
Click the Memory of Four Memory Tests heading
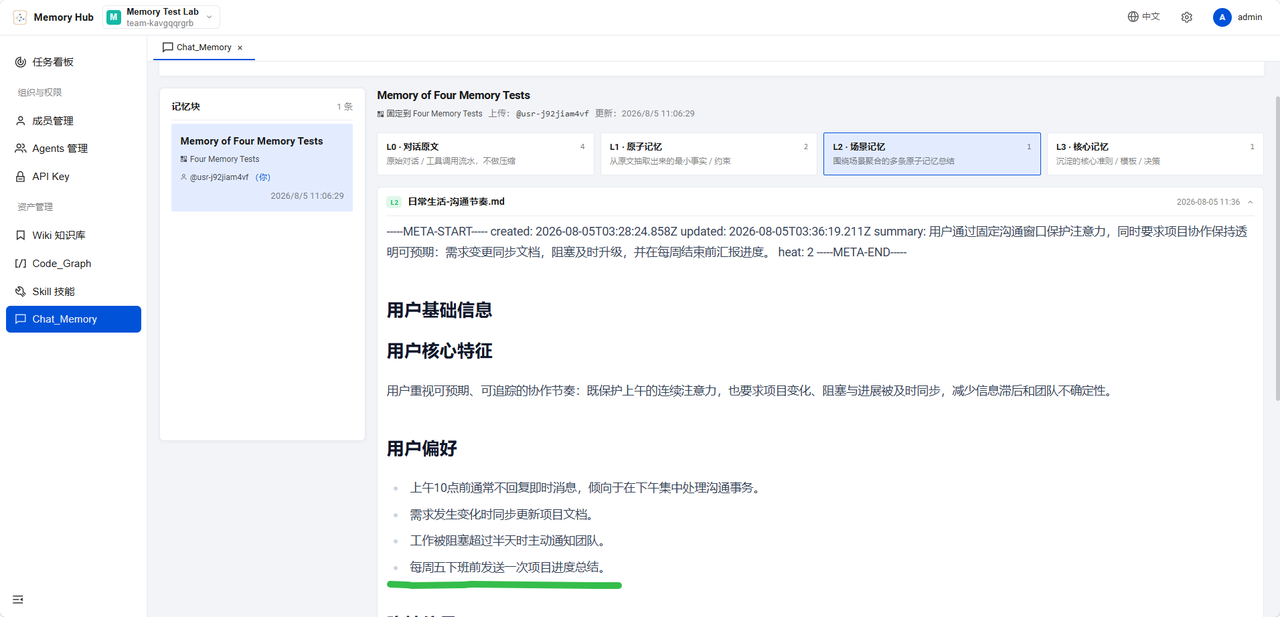point(454,95)
